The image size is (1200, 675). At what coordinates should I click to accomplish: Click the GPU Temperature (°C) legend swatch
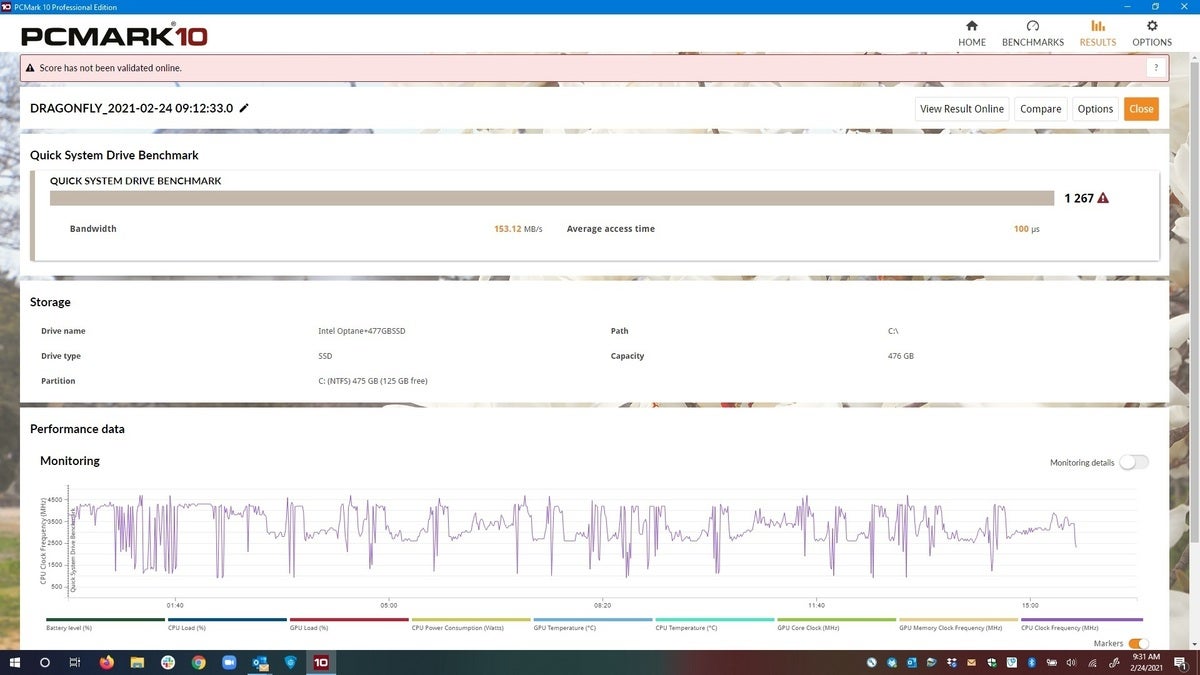tap(593, 620)
